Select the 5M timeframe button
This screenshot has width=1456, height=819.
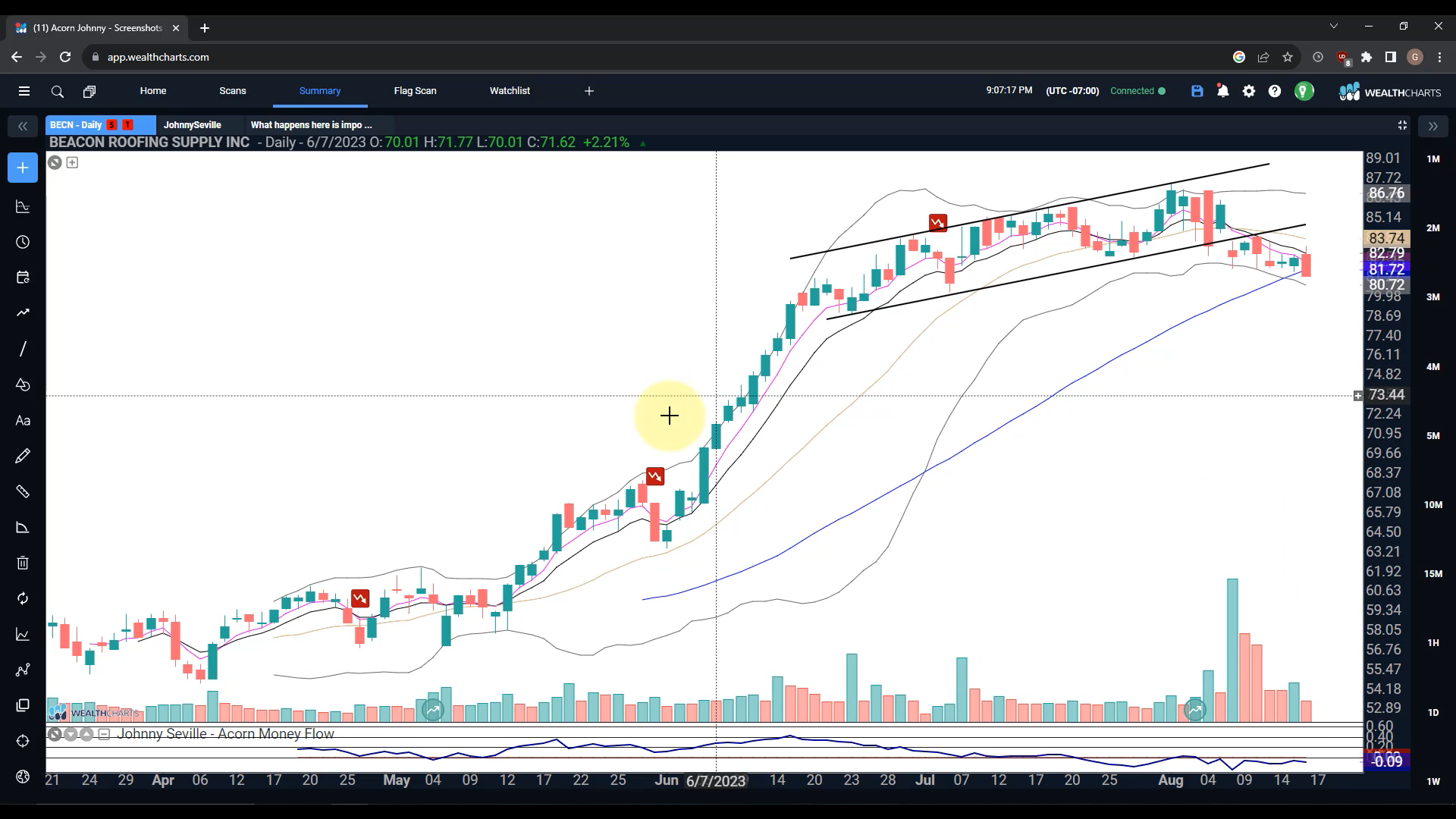pyautogui.click(x=1433, y=436)
